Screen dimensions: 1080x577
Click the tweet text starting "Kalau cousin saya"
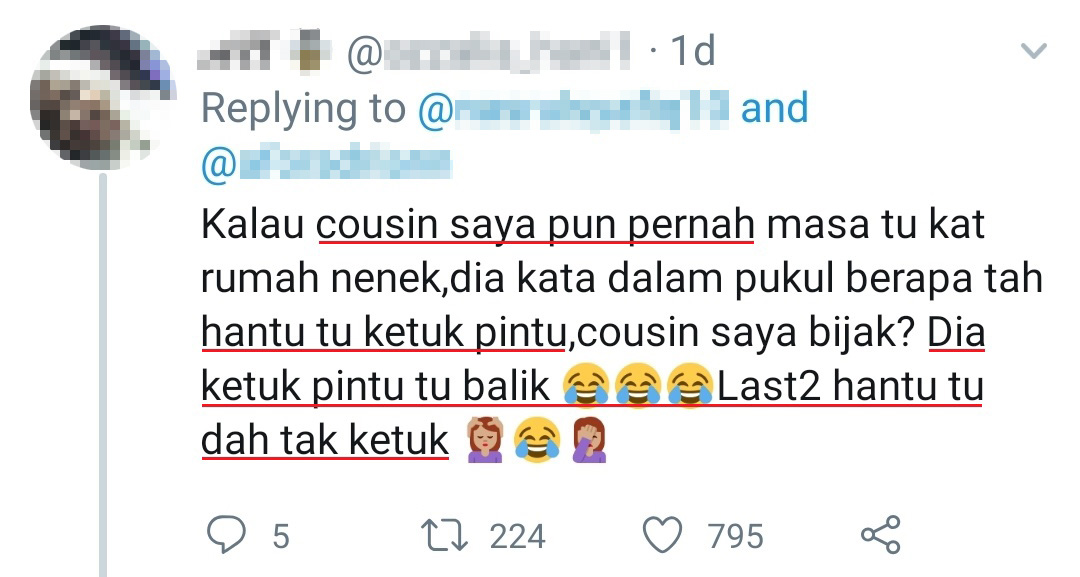click(x=622, y=333)
